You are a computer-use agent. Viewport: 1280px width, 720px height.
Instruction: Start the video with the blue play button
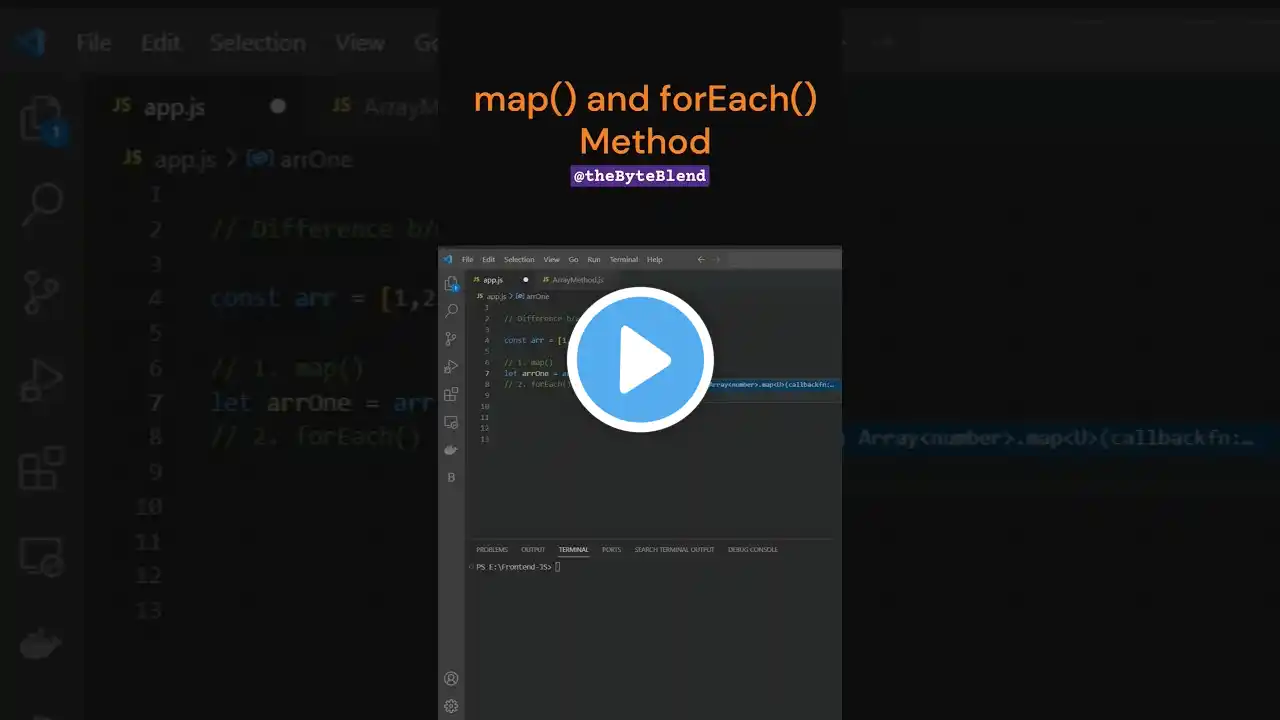tap(640, 359)
